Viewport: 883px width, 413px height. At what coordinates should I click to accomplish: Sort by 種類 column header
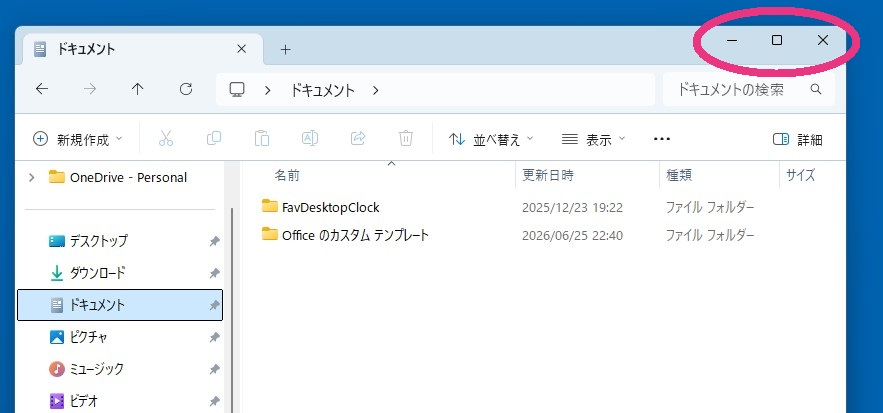(679, 175)
